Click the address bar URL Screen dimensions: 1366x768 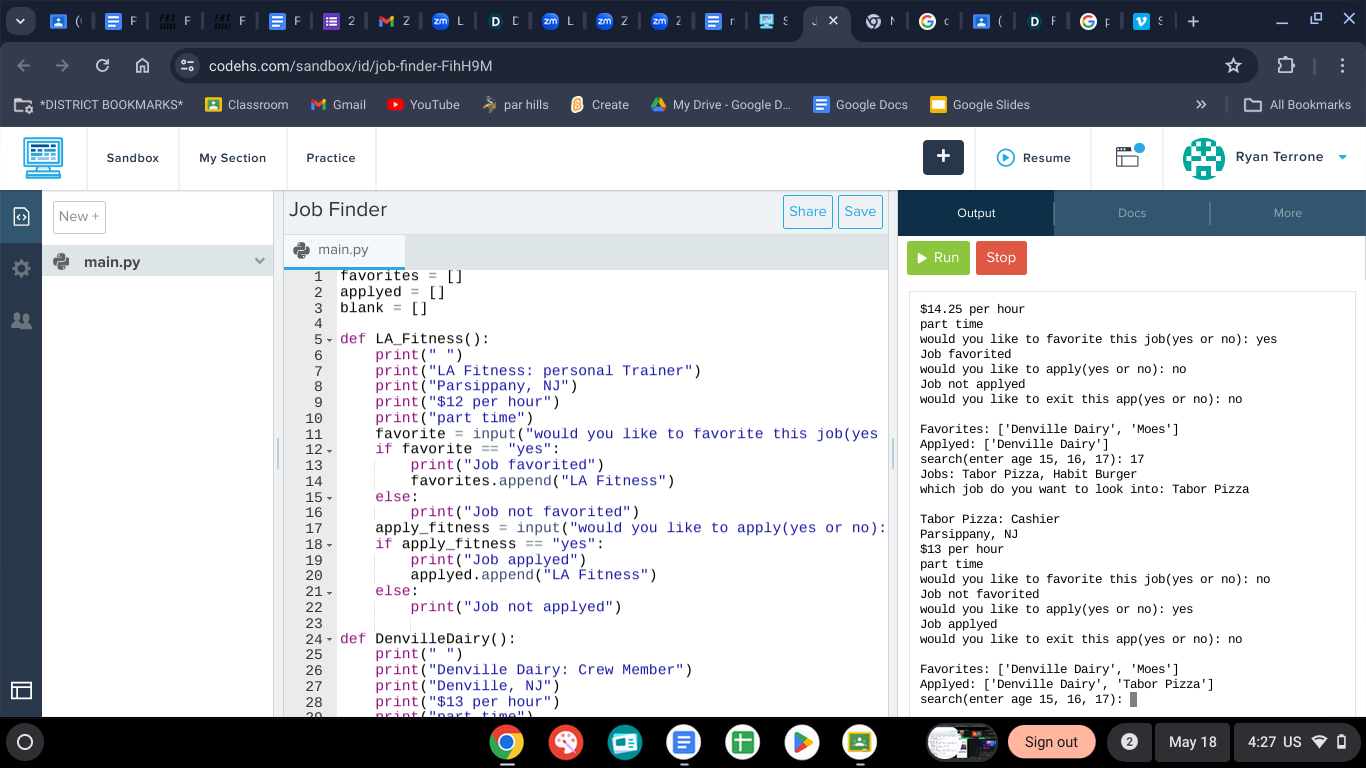351,66
